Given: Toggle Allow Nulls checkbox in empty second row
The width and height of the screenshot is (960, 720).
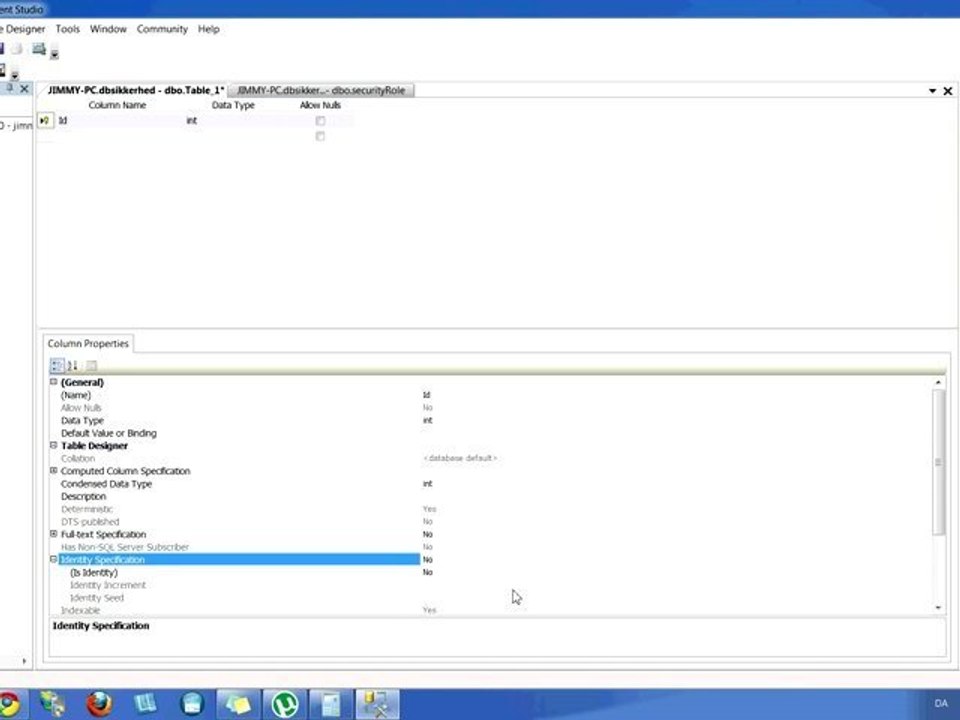Looking at the screenshot, I should tap(320, 137).
